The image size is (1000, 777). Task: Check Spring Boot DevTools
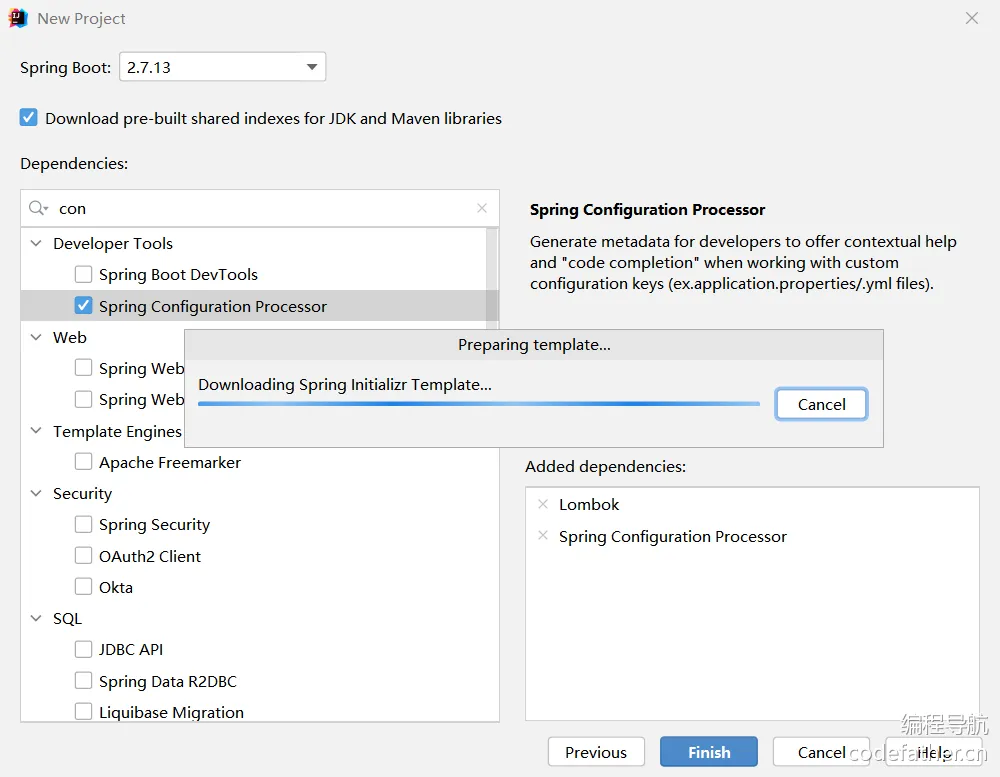coord(84,274)
